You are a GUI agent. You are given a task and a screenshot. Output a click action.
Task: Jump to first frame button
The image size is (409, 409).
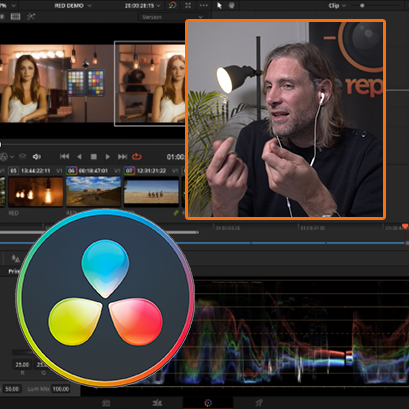pyautogui.click(x=64, y=157)
